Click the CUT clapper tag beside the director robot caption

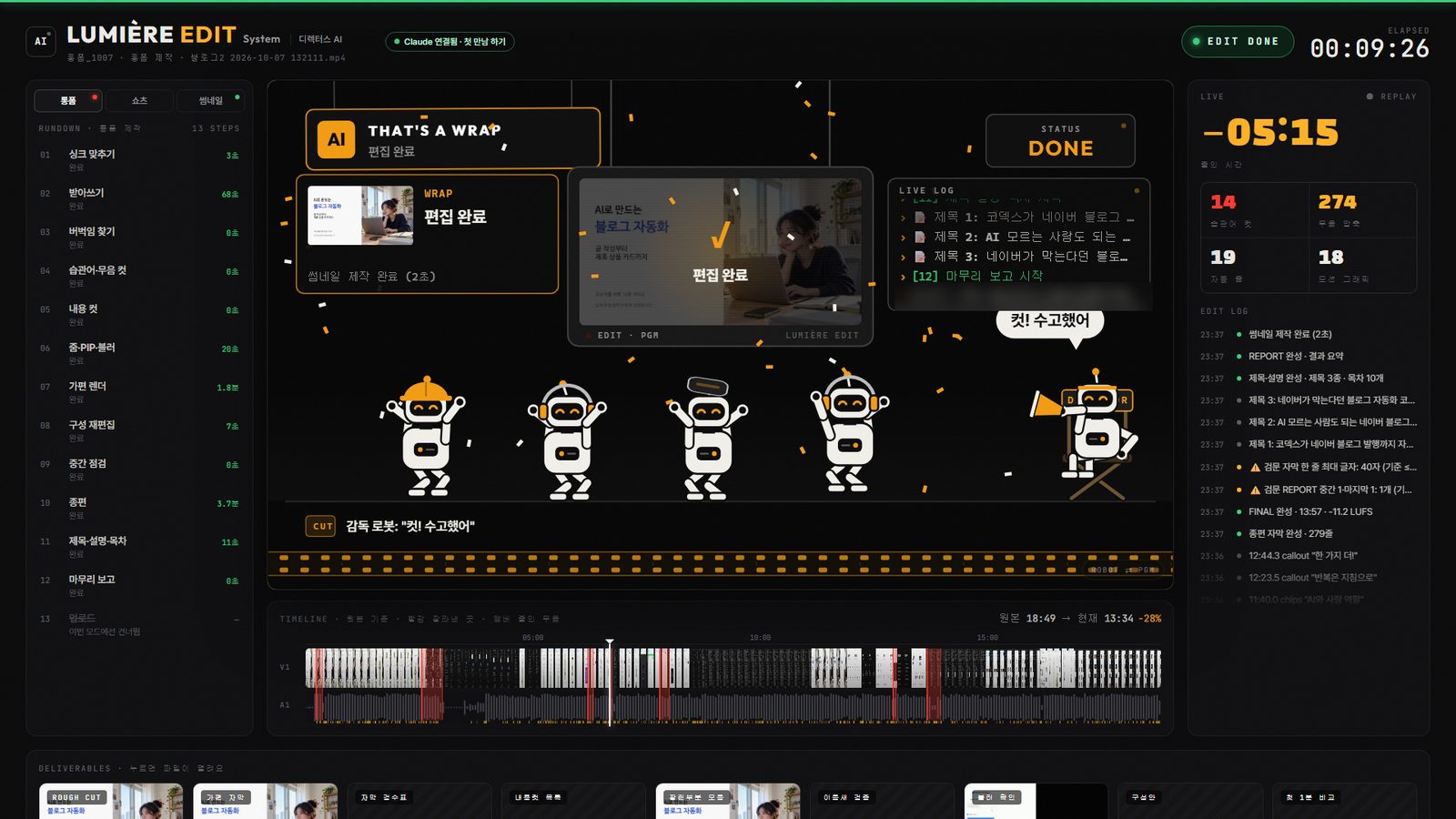pos(320,526)
